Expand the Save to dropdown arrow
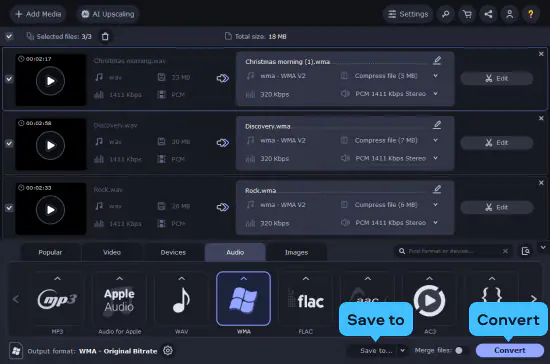Viewport: 550px width, 364px height. (403, 350)
